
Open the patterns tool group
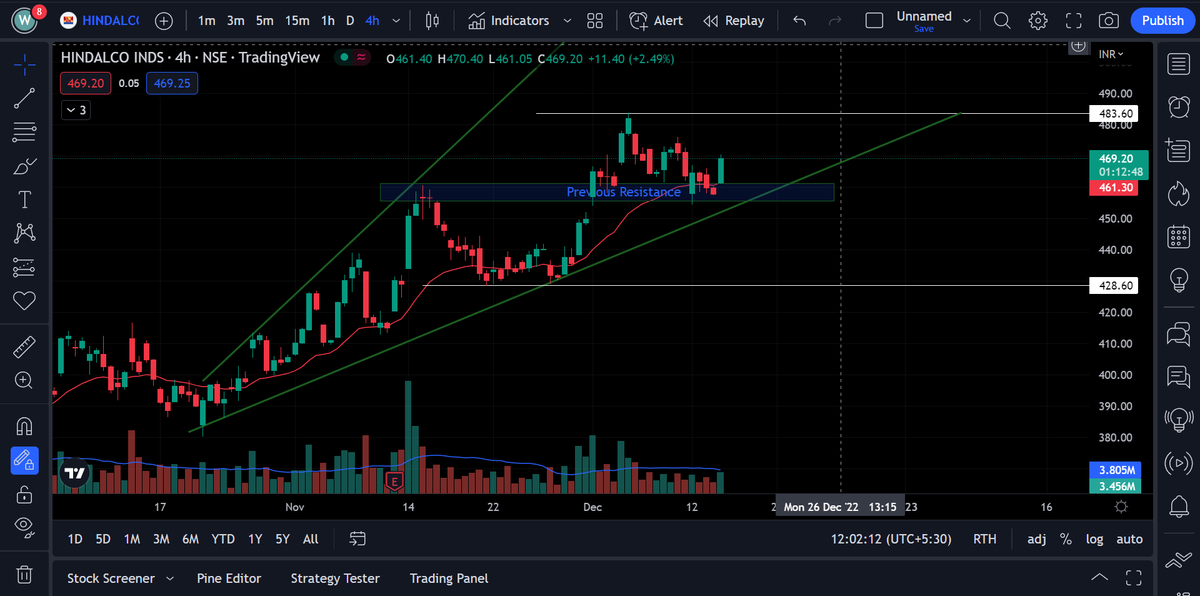(x=25, y=233)
